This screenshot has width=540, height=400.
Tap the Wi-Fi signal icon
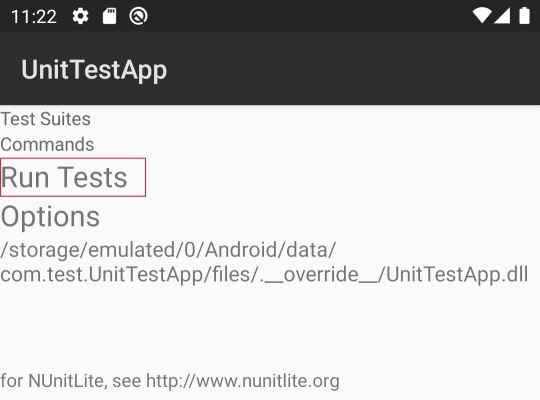(x=481, y=16)
